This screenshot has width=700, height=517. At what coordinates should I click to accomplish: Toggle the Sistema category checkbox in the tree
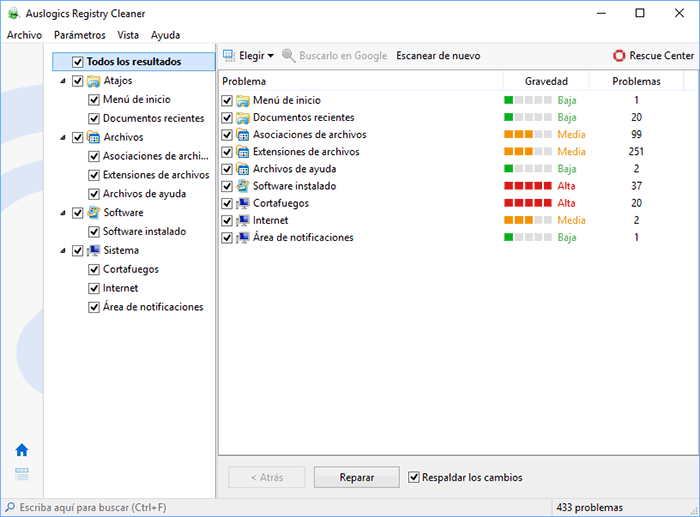point(78,250)
